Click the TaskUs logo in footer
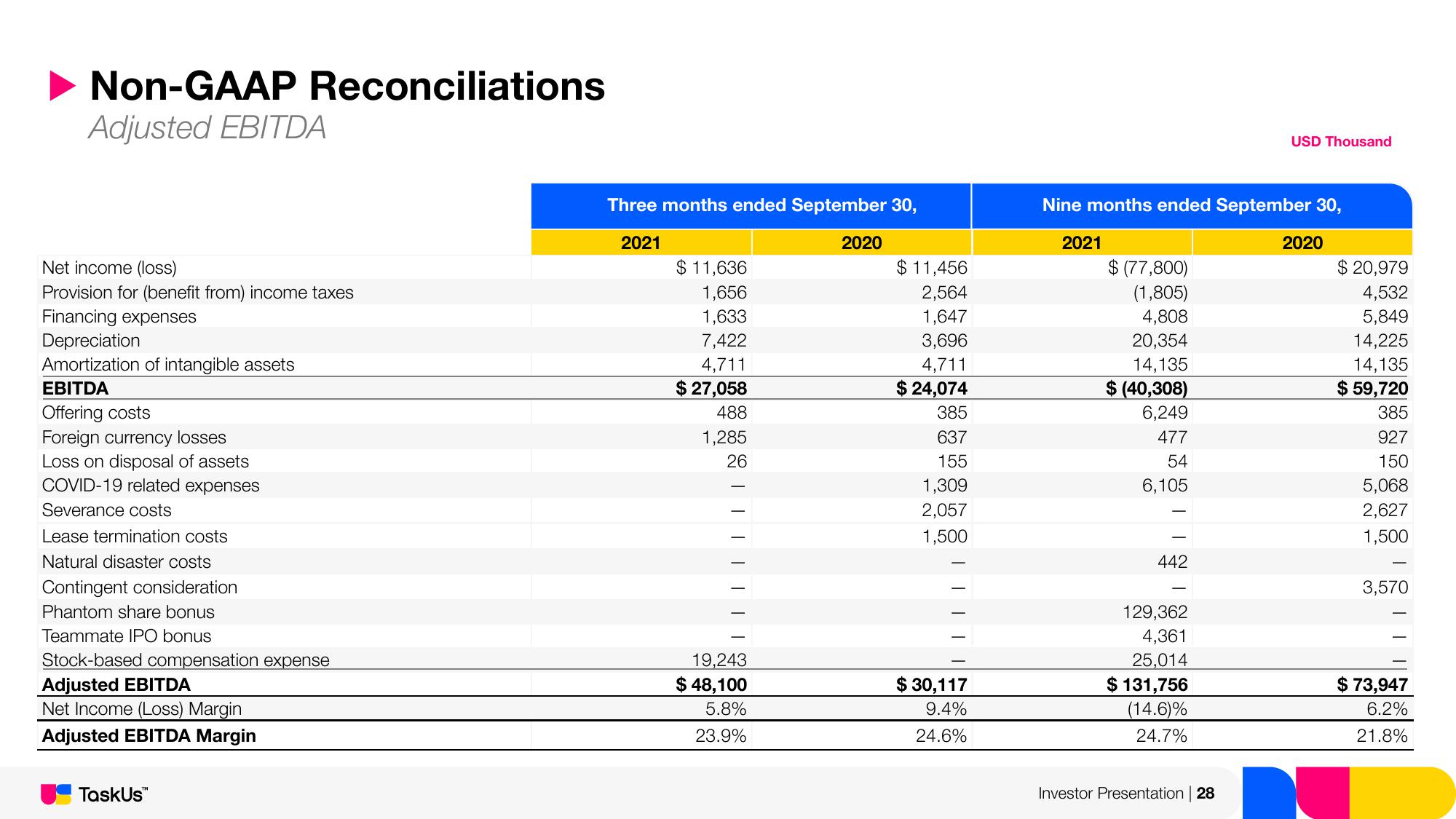1456x819 pixels. point(95,794)
